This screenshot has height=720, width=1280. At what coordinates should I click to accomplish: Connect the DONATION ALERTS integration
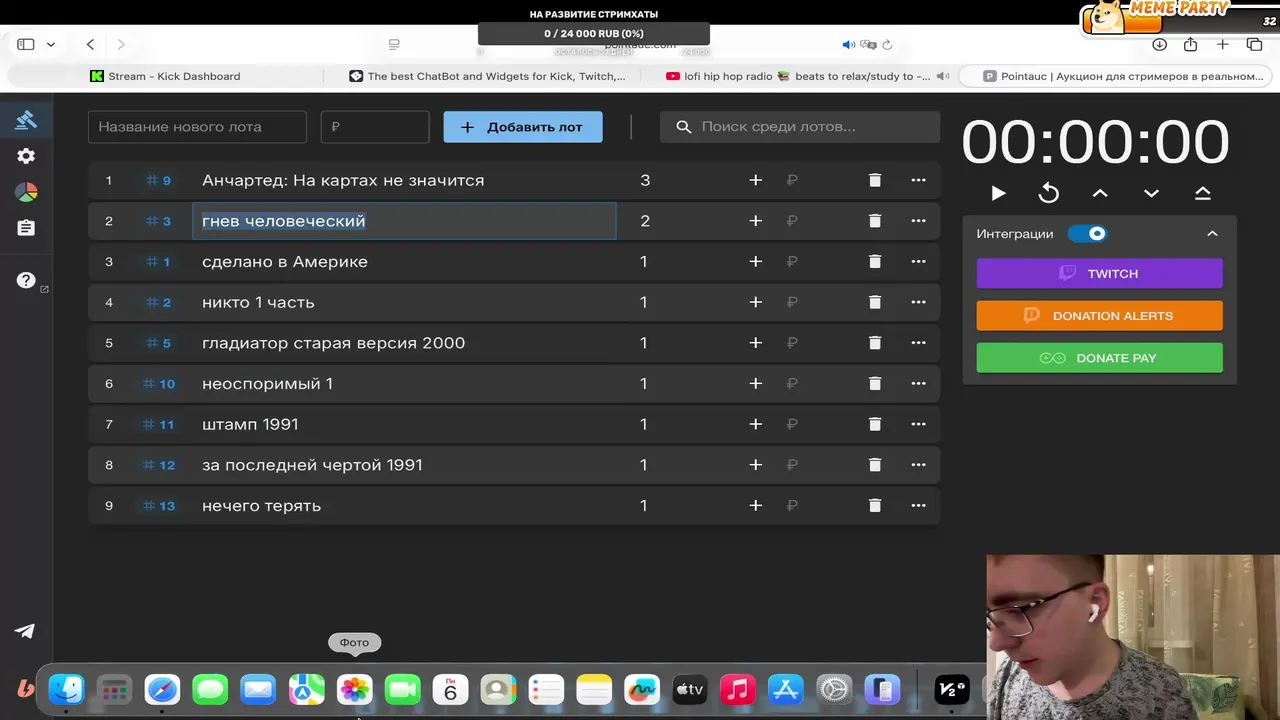tap(1099, 316)
